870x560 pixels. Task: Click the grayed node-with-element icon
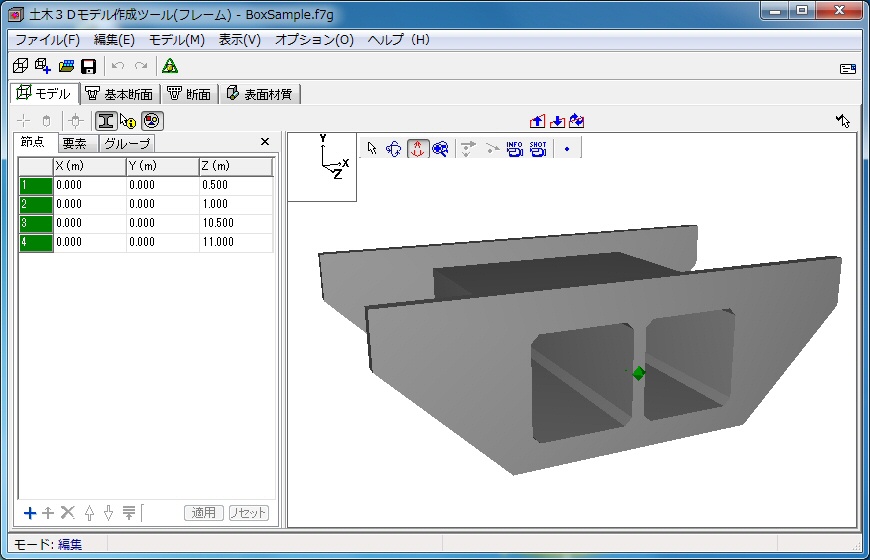point(76,120)
